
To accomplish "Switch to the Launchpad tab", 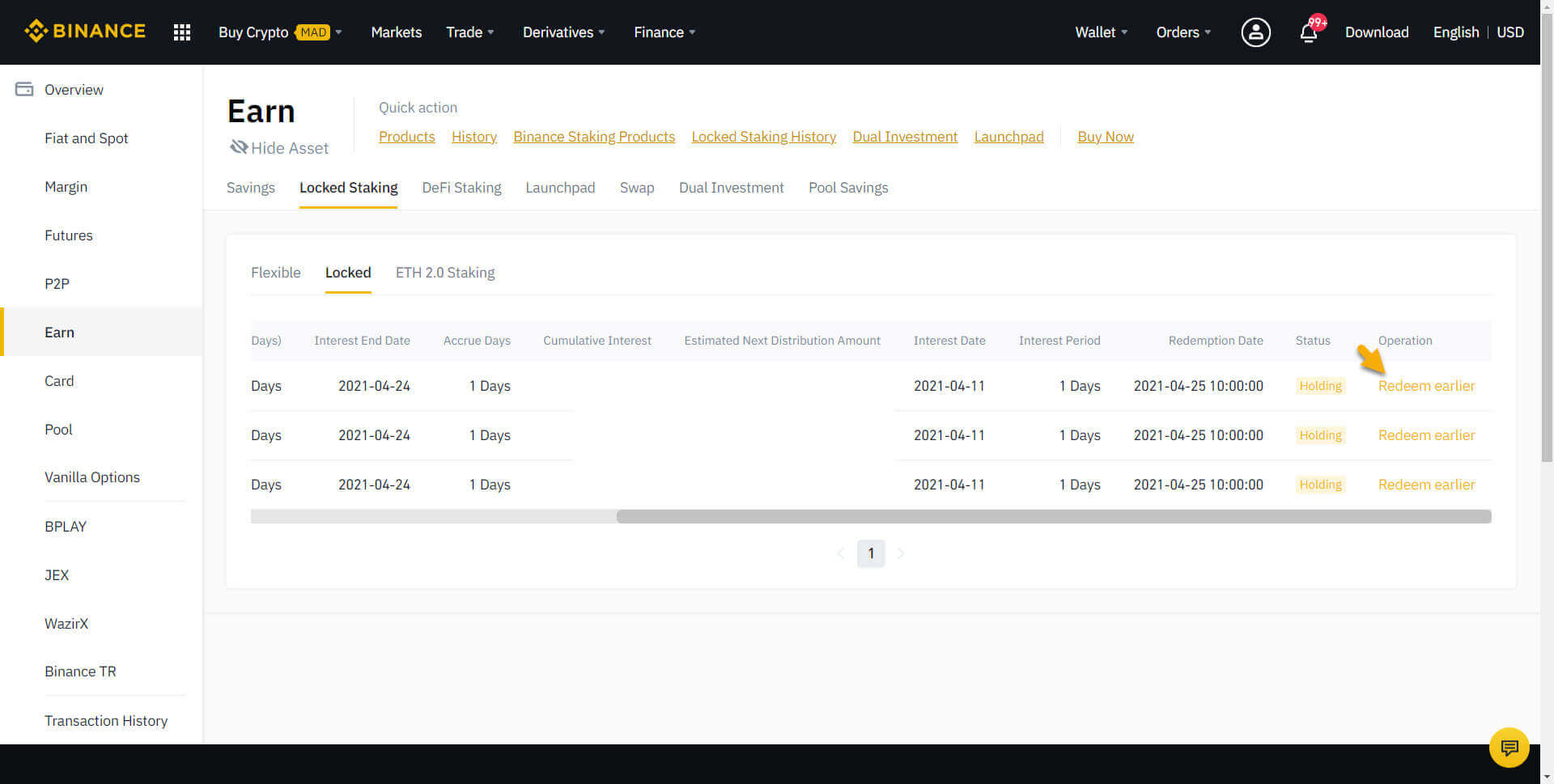I will pyautogui.click(x=560, y=188).
